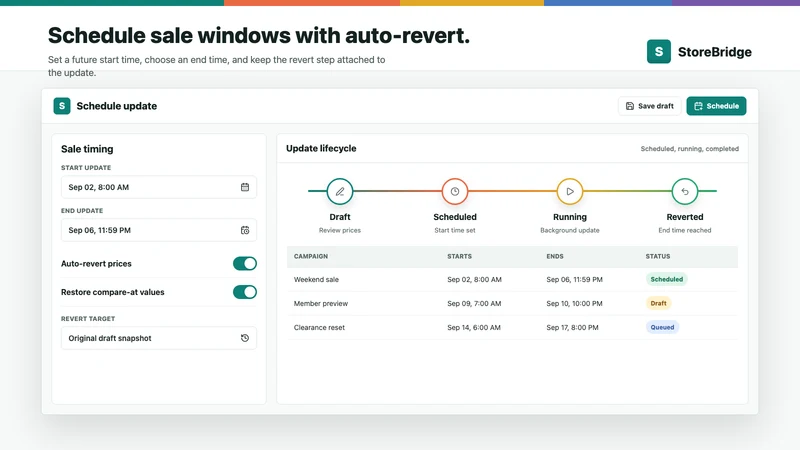Viewport: 800px width, 450px height.
Task: Select the Scheduled clock lifecycle step
Action: pos(455,191)
